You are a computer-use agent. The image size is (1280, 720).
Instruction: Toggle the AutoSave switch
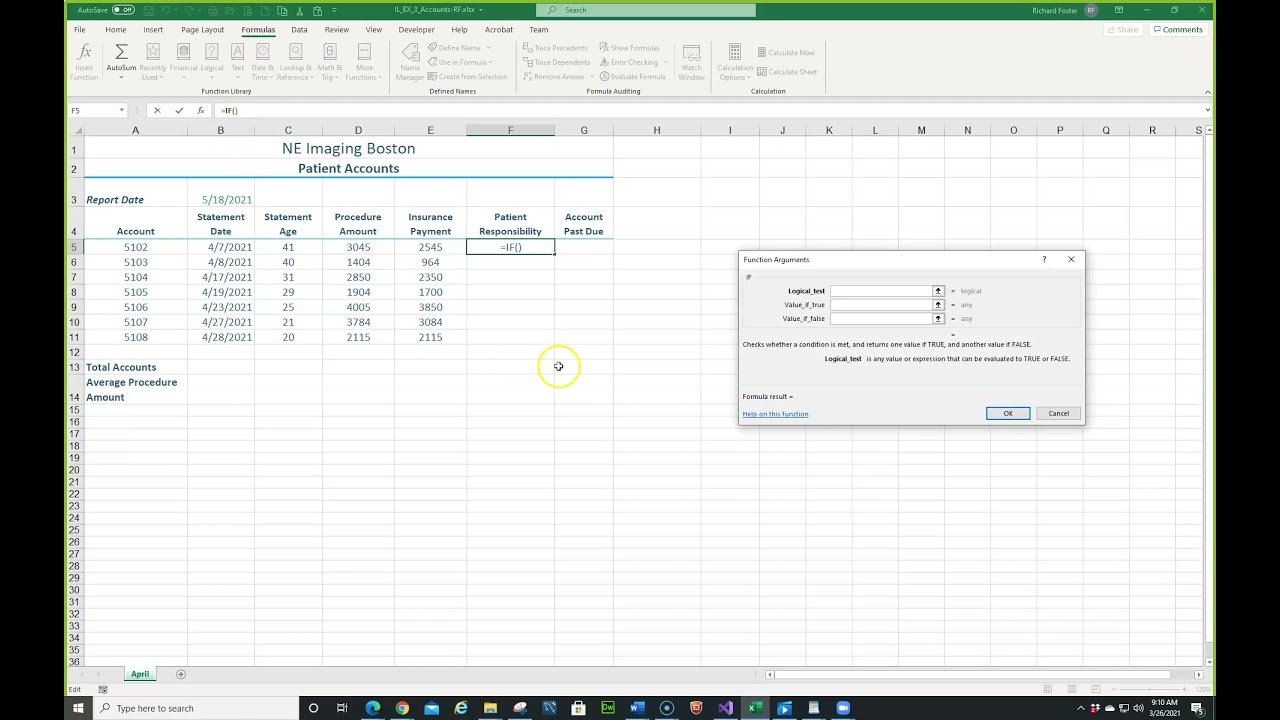pyautogui.click(x=123, y=10)
